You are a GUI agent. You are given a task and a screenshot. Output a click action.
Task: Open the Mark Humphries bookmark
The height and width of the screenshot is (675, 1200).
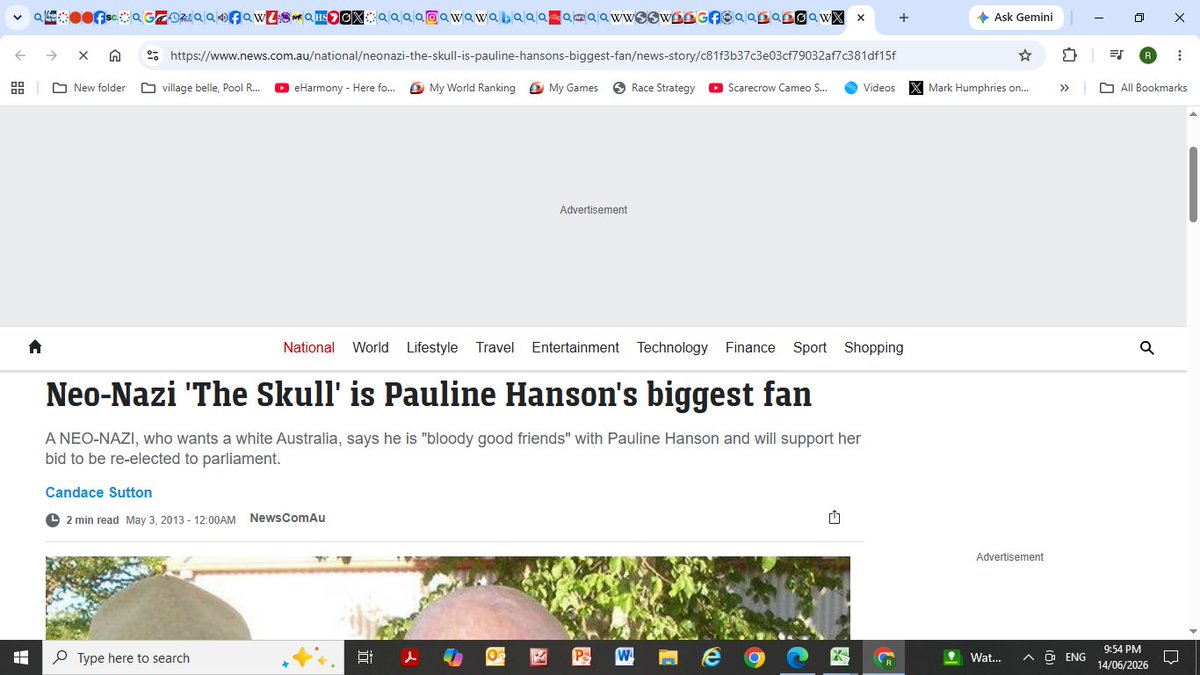tap(969, 88)
